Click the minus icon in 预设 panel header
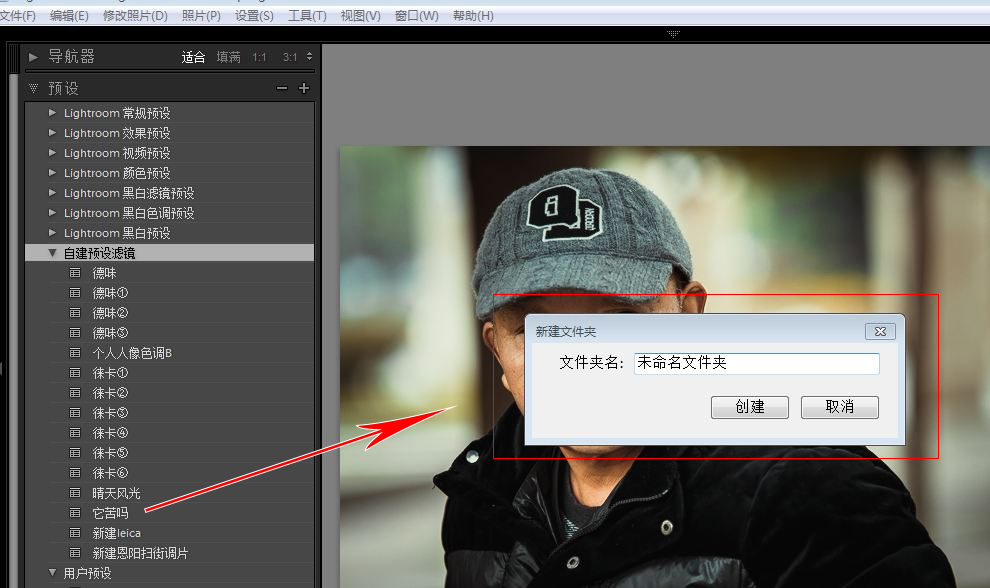990x588 pixels. (282, 88)
